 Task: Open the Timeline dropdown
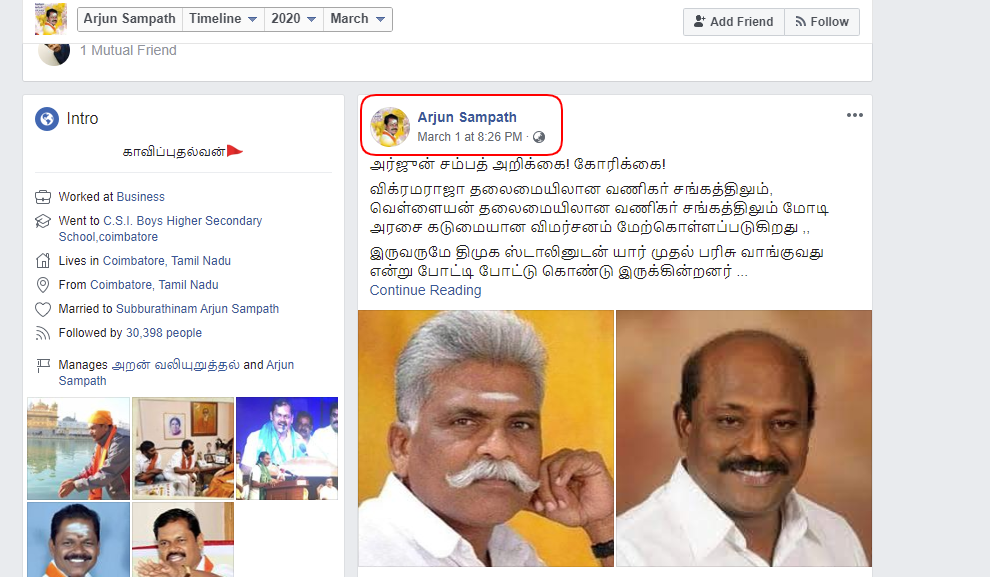(x=223, y=19)
